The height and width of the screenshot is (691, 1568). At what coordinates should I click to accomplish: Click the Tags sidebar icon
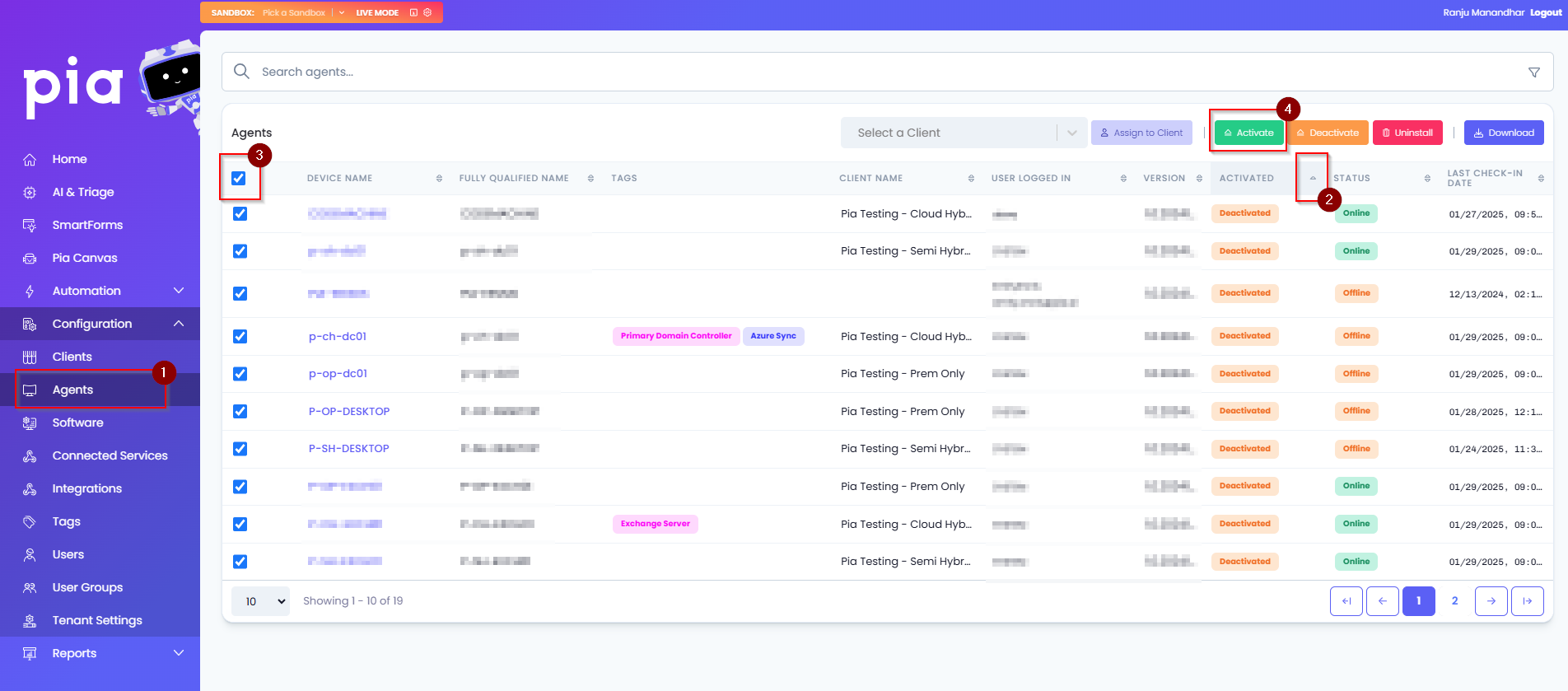(30, 522)
